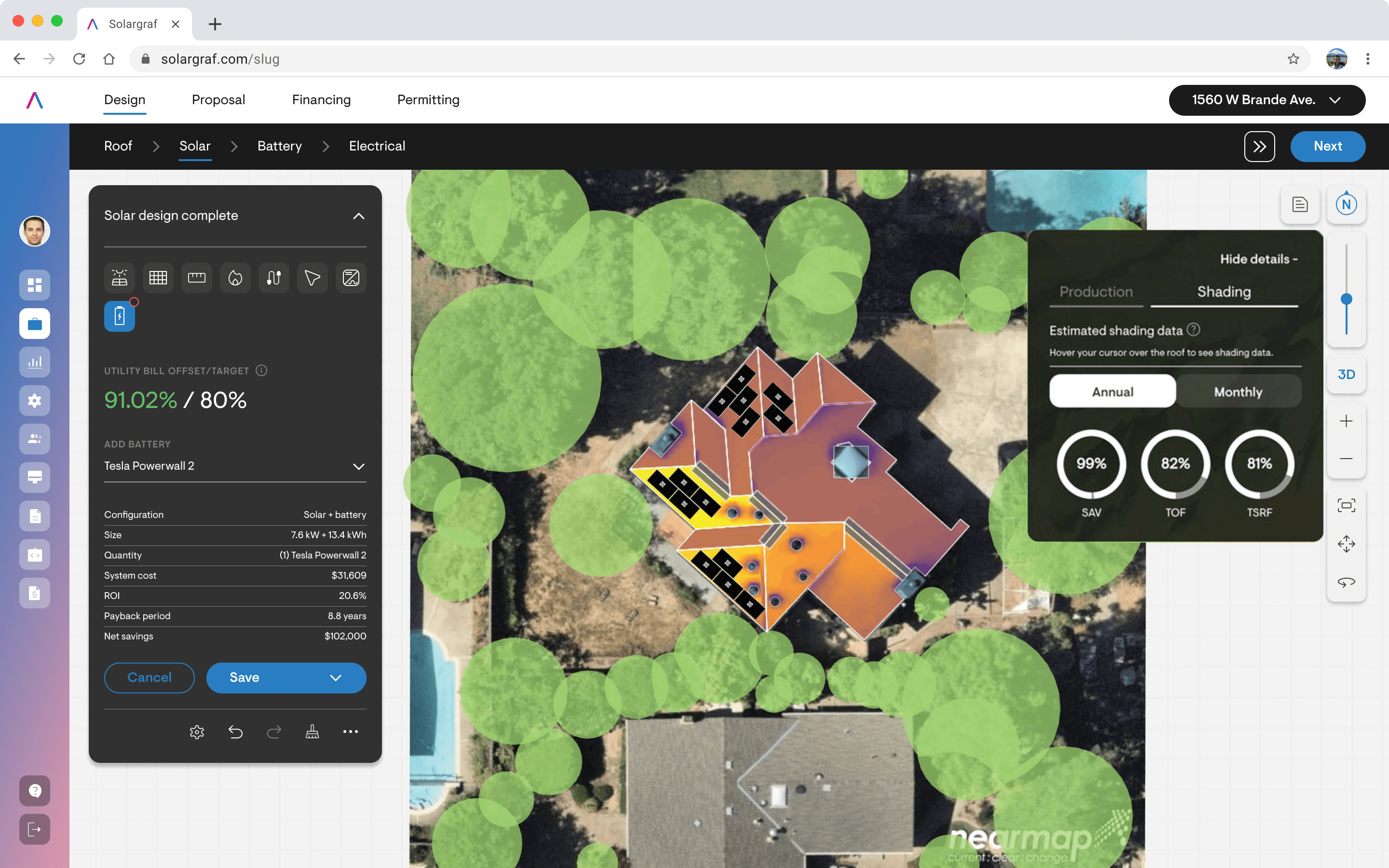The image size is (1389, 868).
Task: Click the Solargraf logo in header
Action: 34,100
